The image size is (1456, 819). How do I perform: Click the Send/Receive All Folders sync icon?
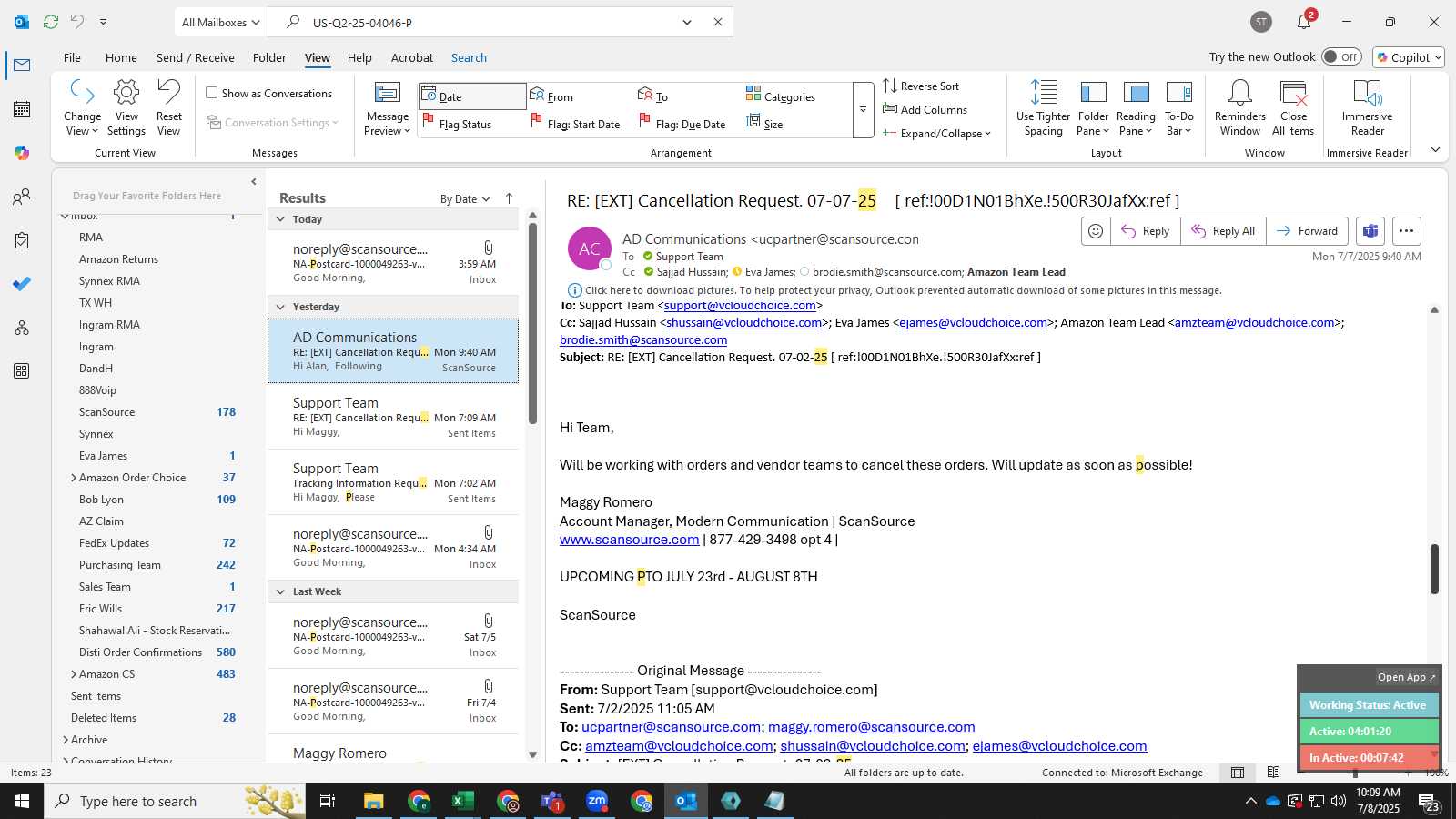point(51,22)
